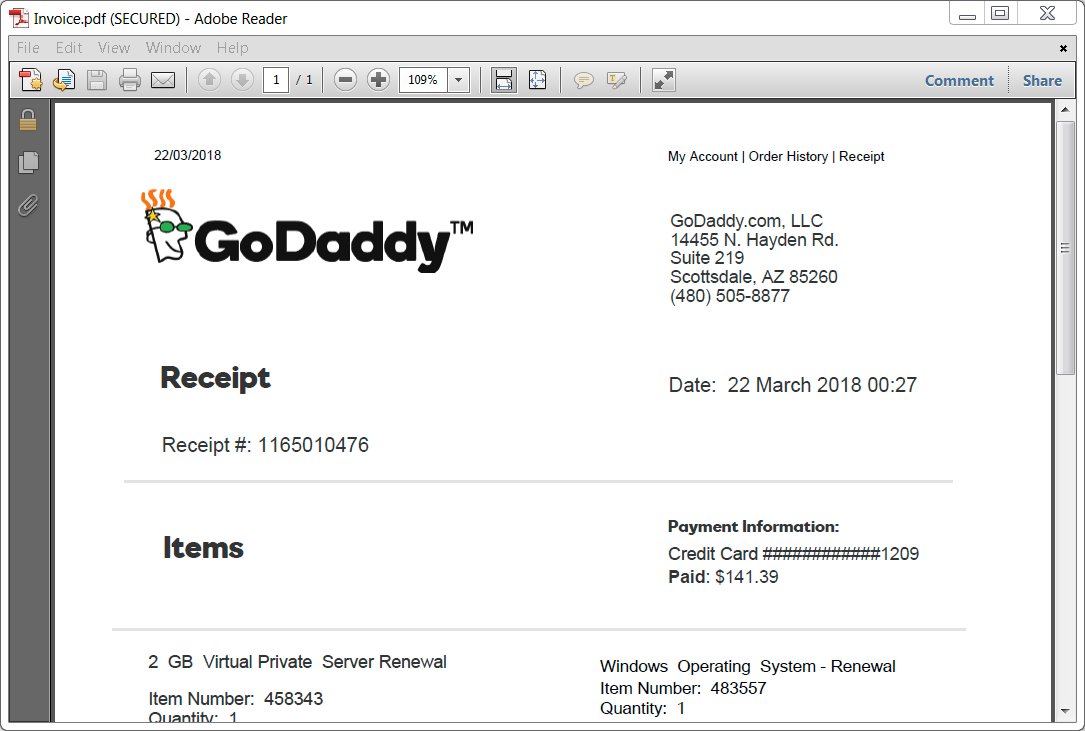This screenshot has height=731, width=1085.
Task: Click the Save floppy disk icon
Action: click(97, 80)
